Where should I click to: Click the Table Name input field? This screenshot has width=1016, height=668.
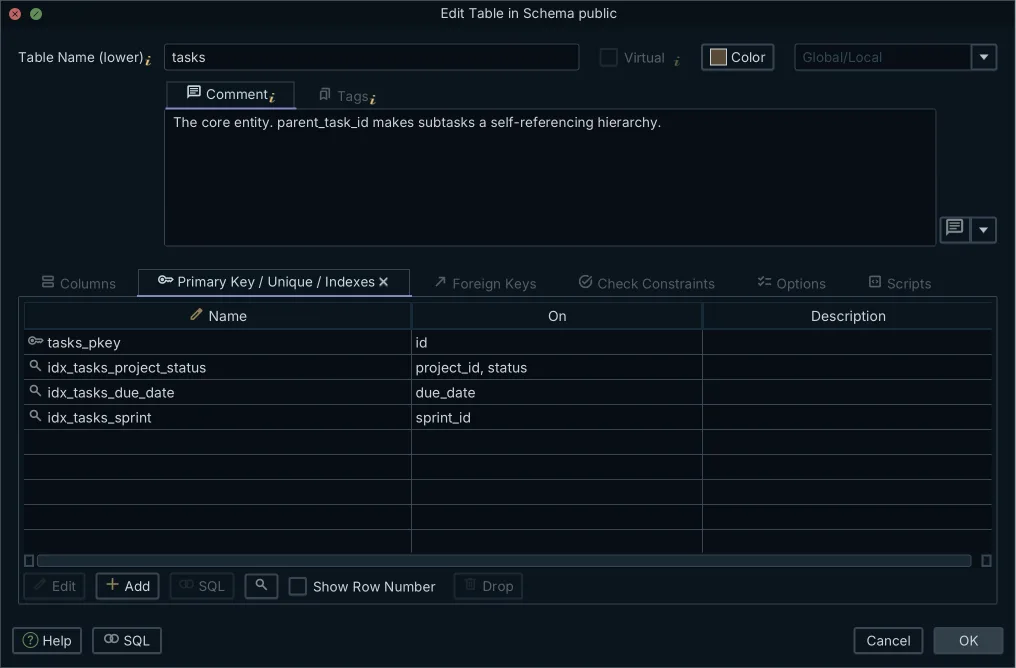[371, 57]
